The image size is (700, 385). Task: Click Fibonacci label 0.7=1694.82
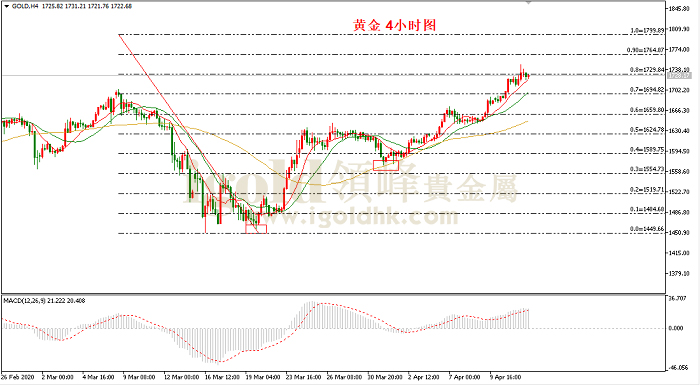pyautogui.click(x=647, y=90)
